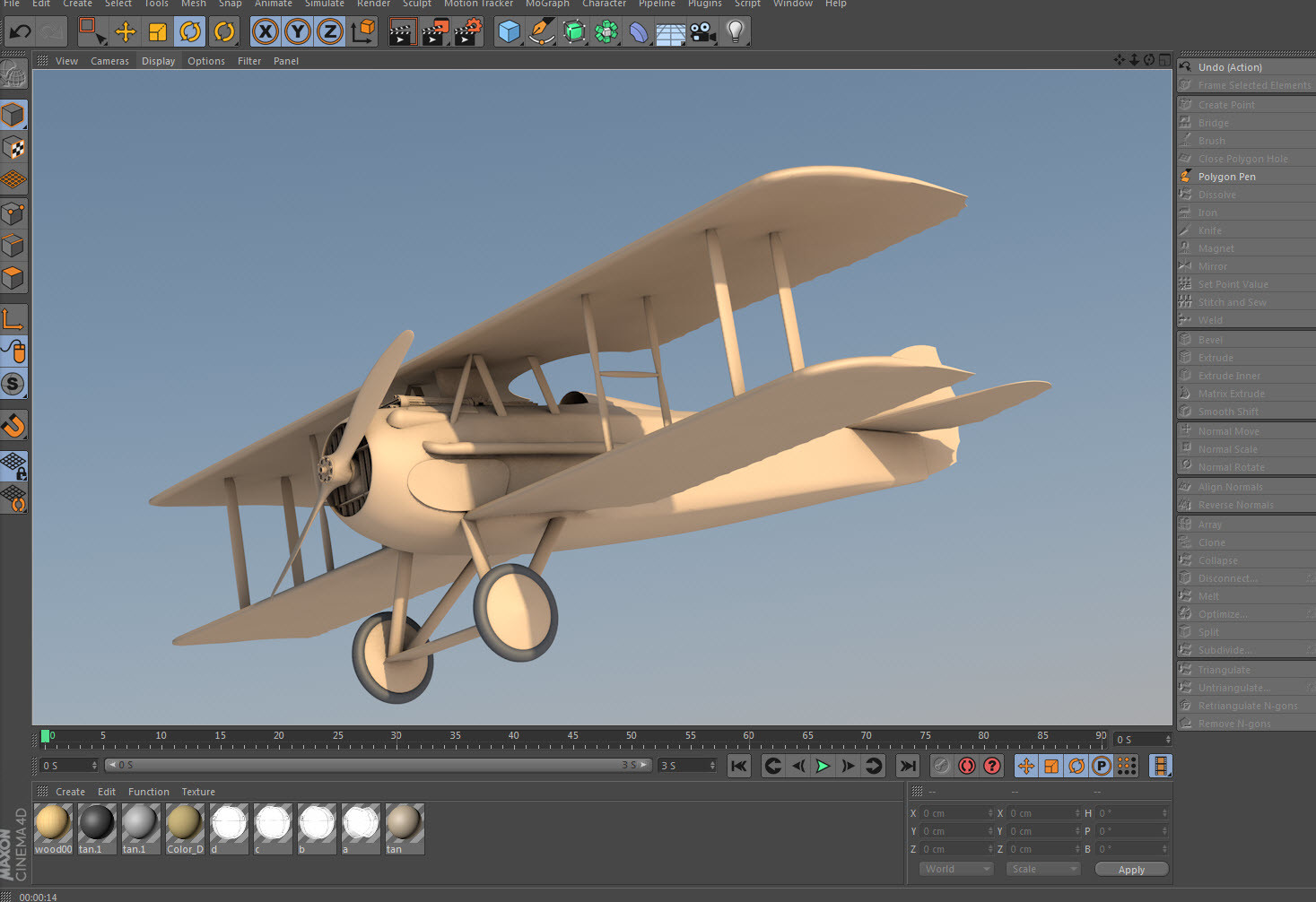The height and width of the screenshot is (902, 1316).
Task: Switch to Points mode
Action: click(x=13, y=213)
